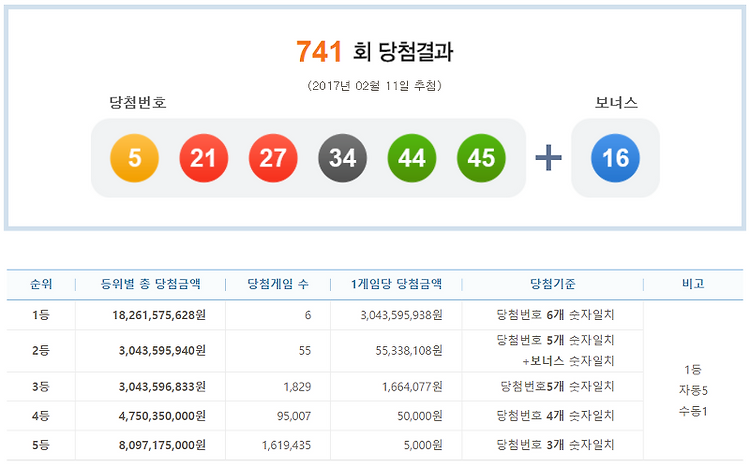Click the total prize '18,261,575,628원'

point(159,315)
